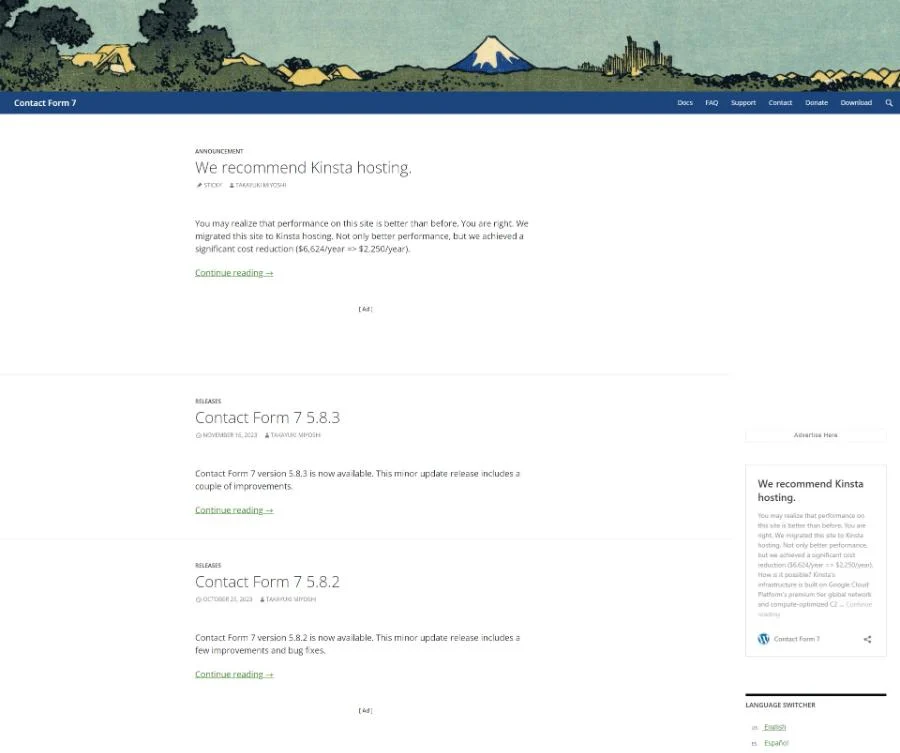
Task: Click the Mount Fuji header banner image
Action: coord(450,45)
